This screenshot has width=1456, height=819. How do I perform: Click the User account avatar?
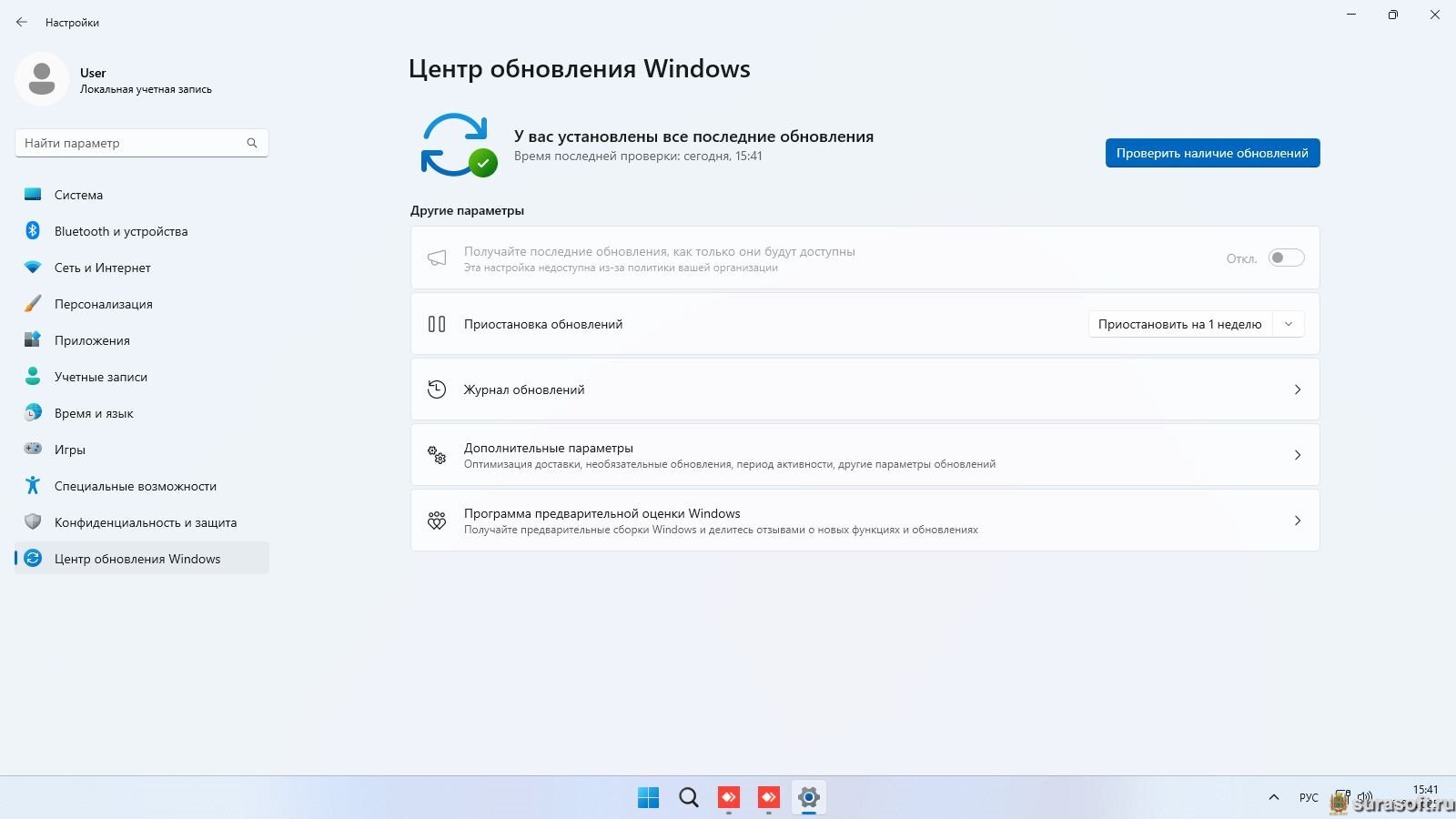point(42,79)
